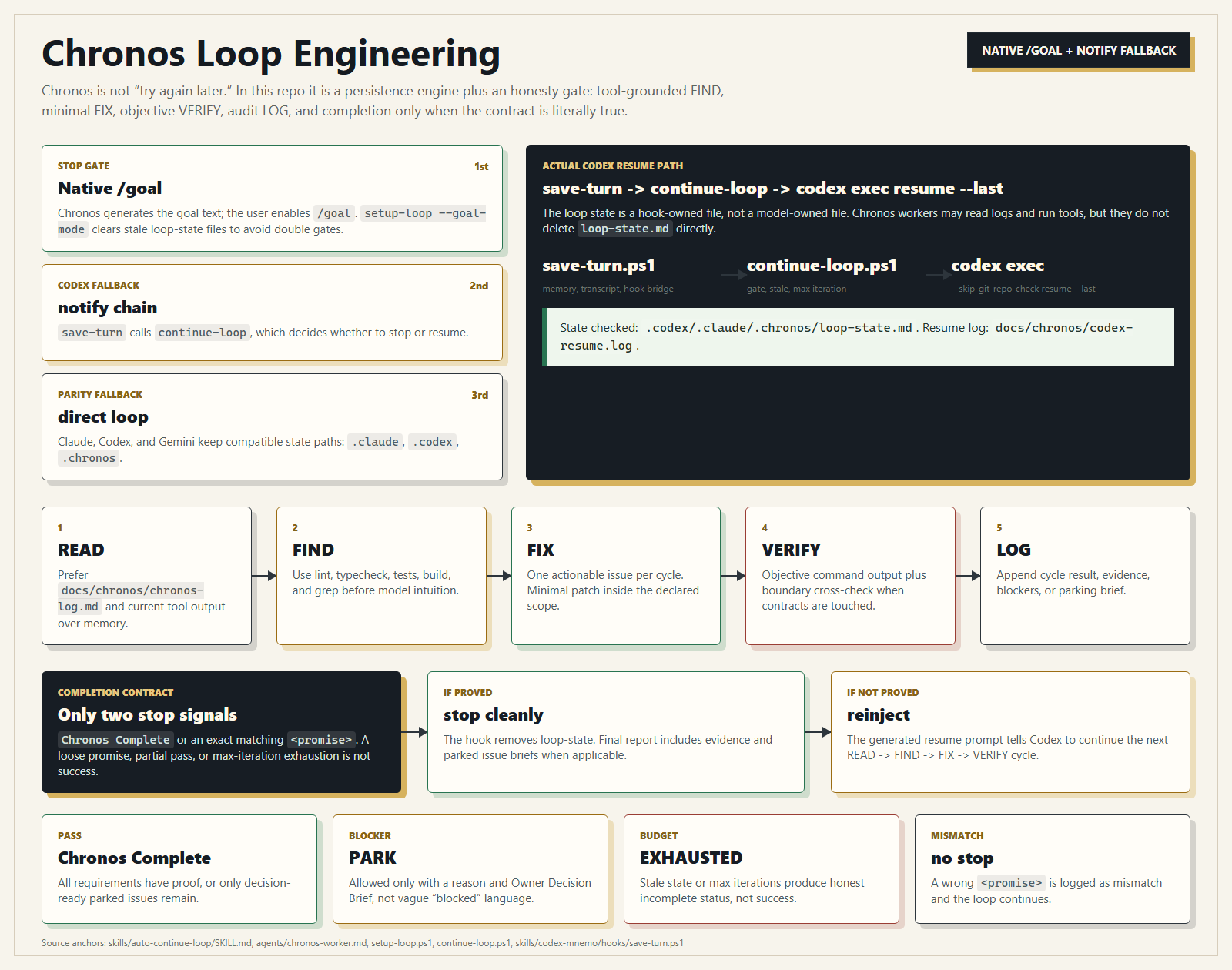Click the Only two stop signals heading
Viewport: 1232px width, 970px height.
(x=147, y=715)
